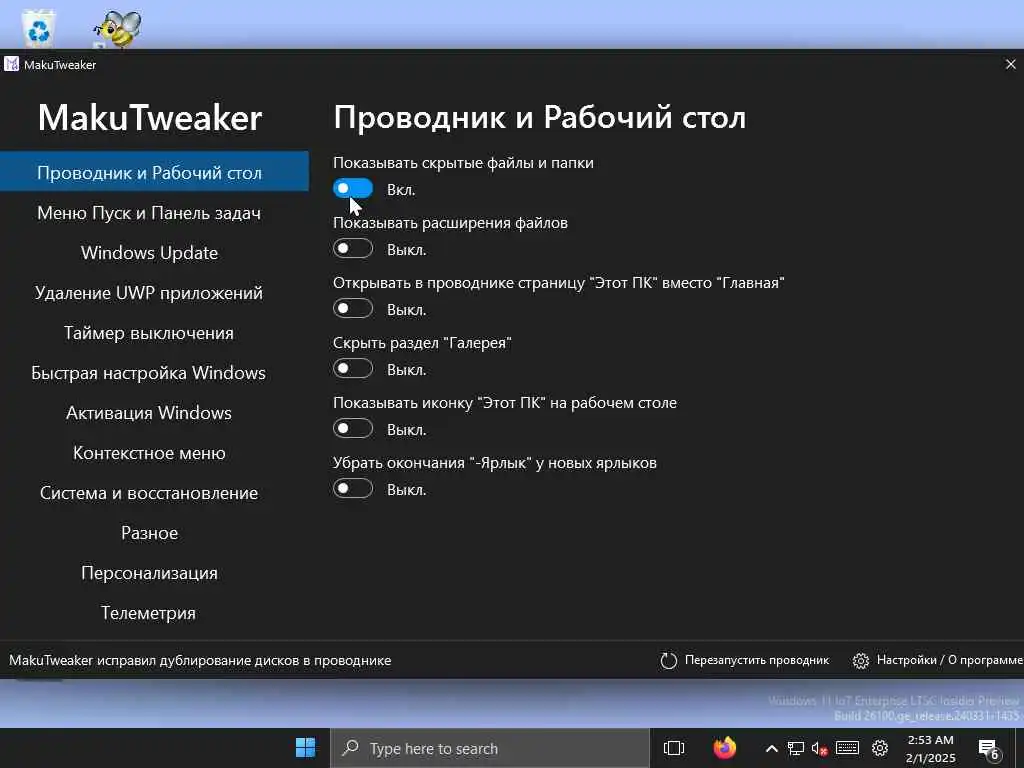Click "Перезапустить проводник" label
The image size is (1024, 768).
click(757, 660)
